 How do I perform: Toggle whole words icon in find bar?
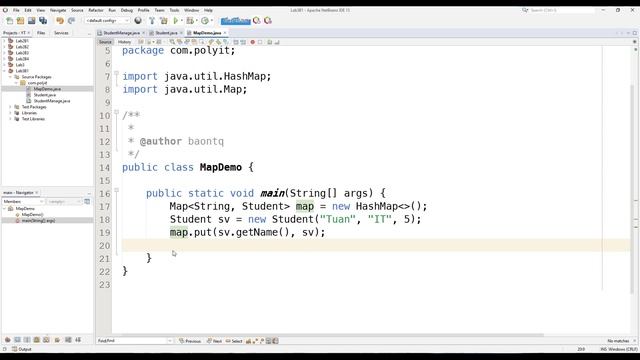[255, 341]
